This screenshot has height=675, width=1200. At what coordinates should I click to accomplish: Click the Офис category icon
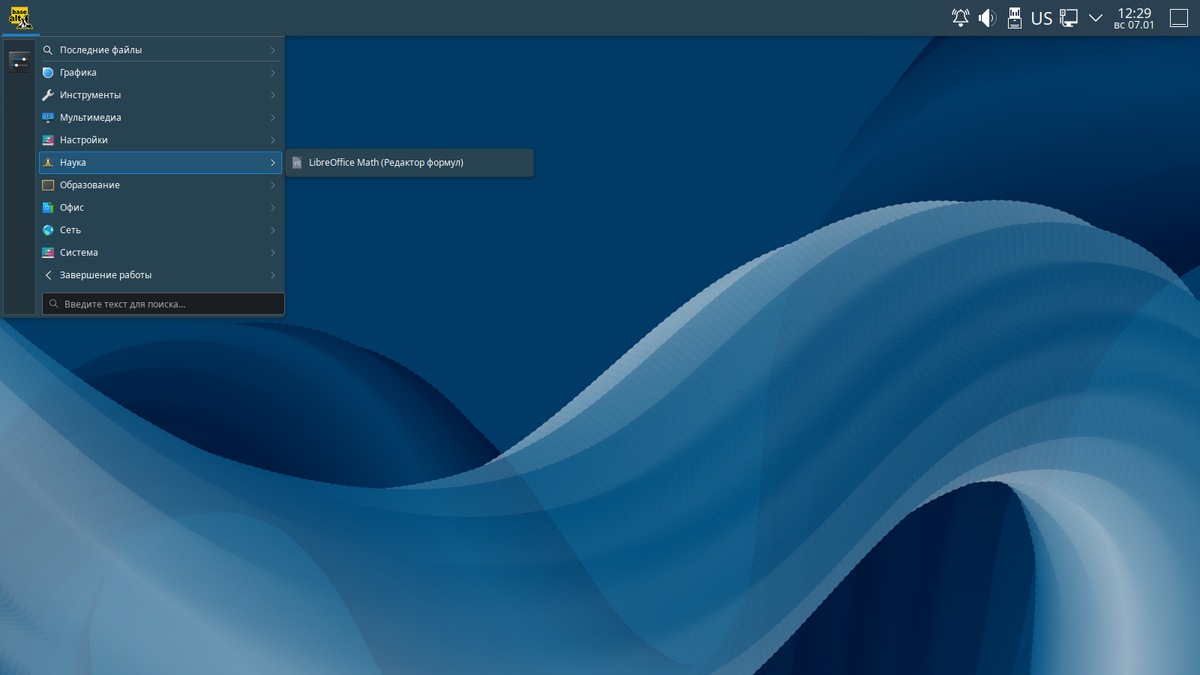48,207
